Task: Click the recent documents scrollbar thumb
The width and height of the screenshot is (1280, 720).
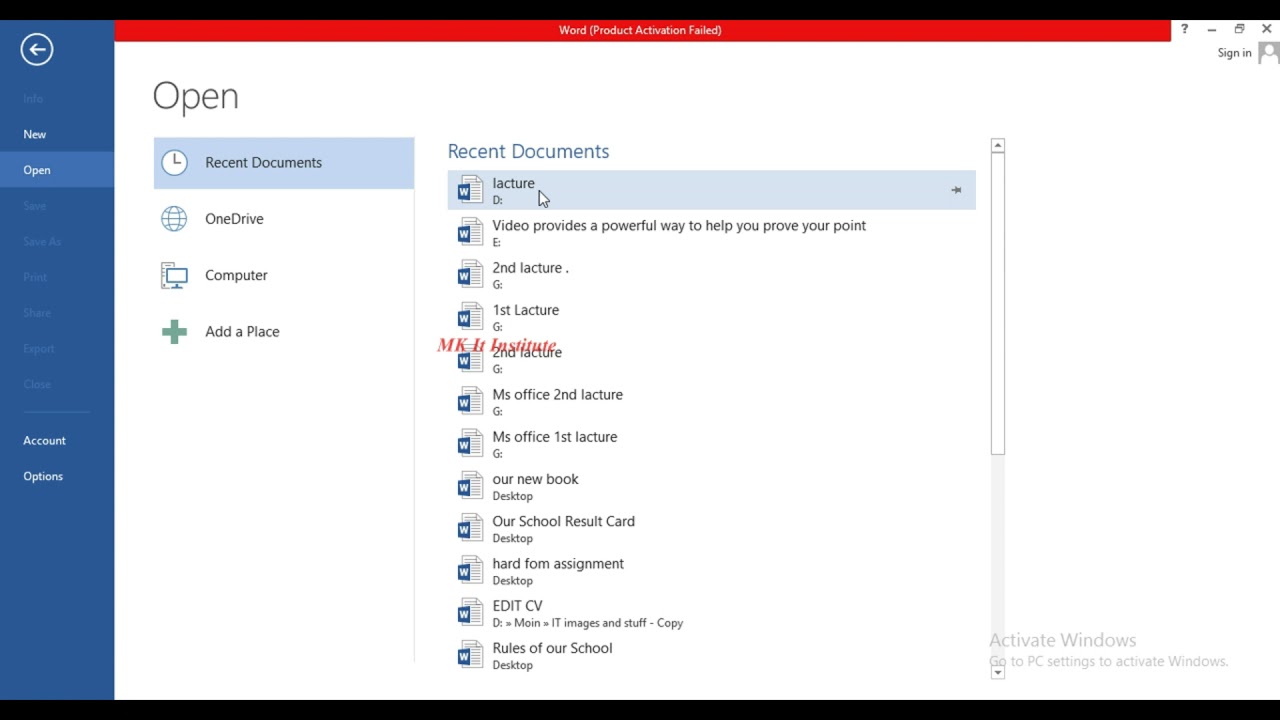Action: point(997,304)
